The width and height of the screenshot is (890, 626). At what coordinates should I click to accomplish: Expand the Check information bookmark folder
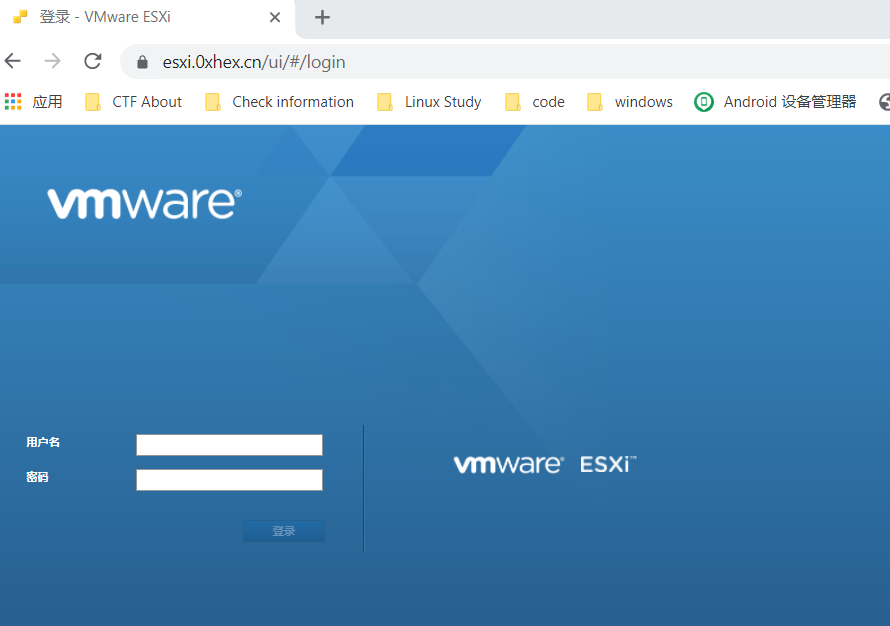(x=280, y=102)
